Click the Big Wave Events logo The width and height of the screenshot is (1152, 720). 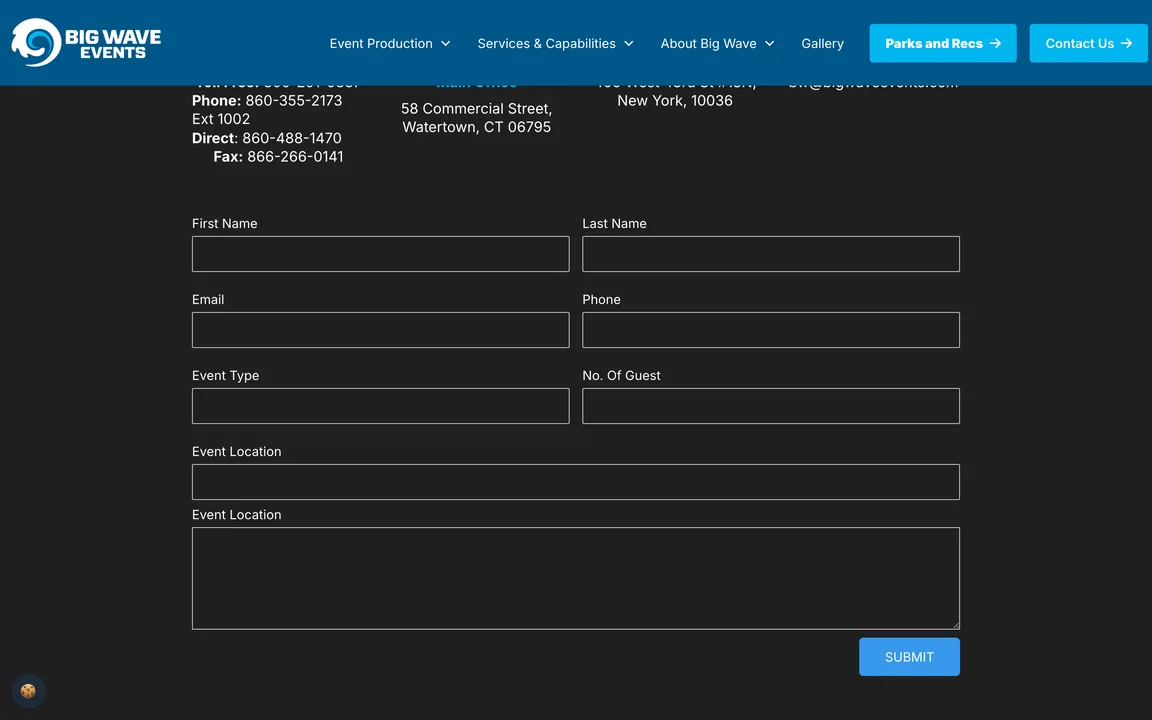86,43
